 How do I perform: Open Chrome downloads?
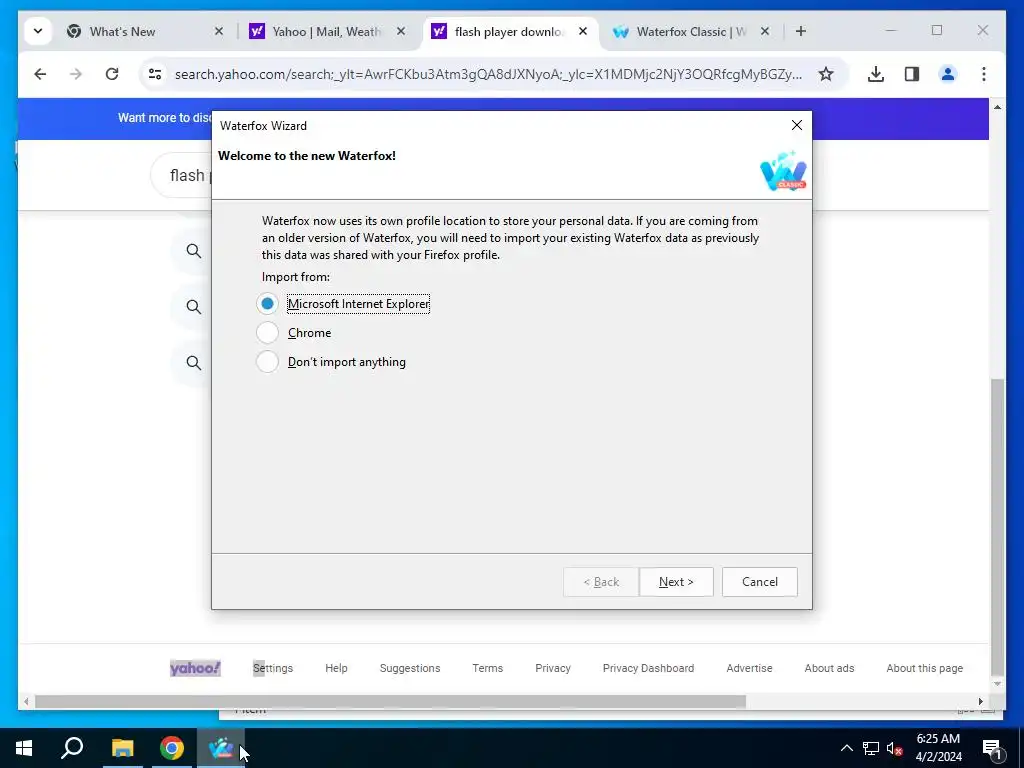876,74
